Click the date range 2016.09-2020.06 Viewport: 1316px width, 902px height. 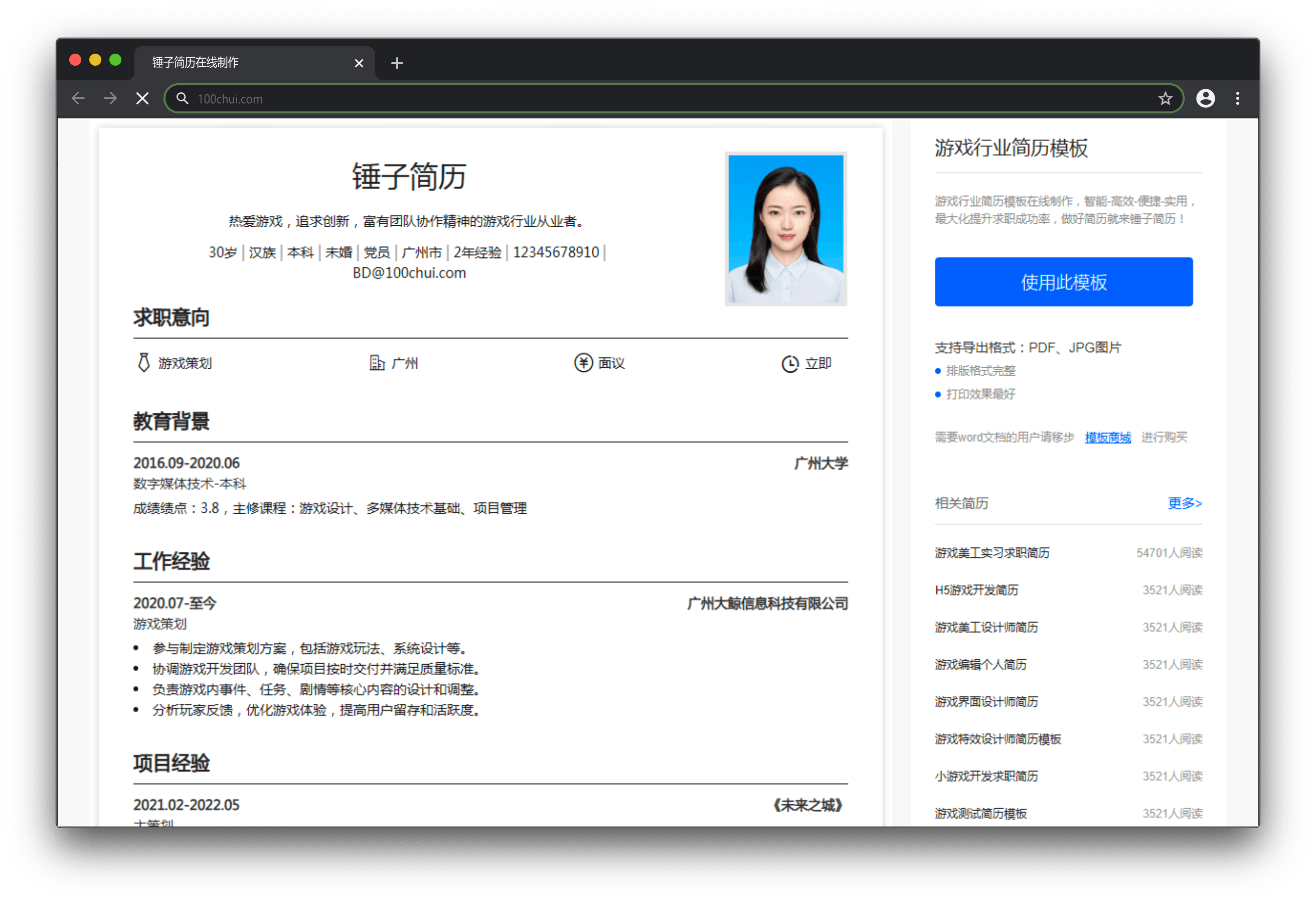[x=186, y=463]
